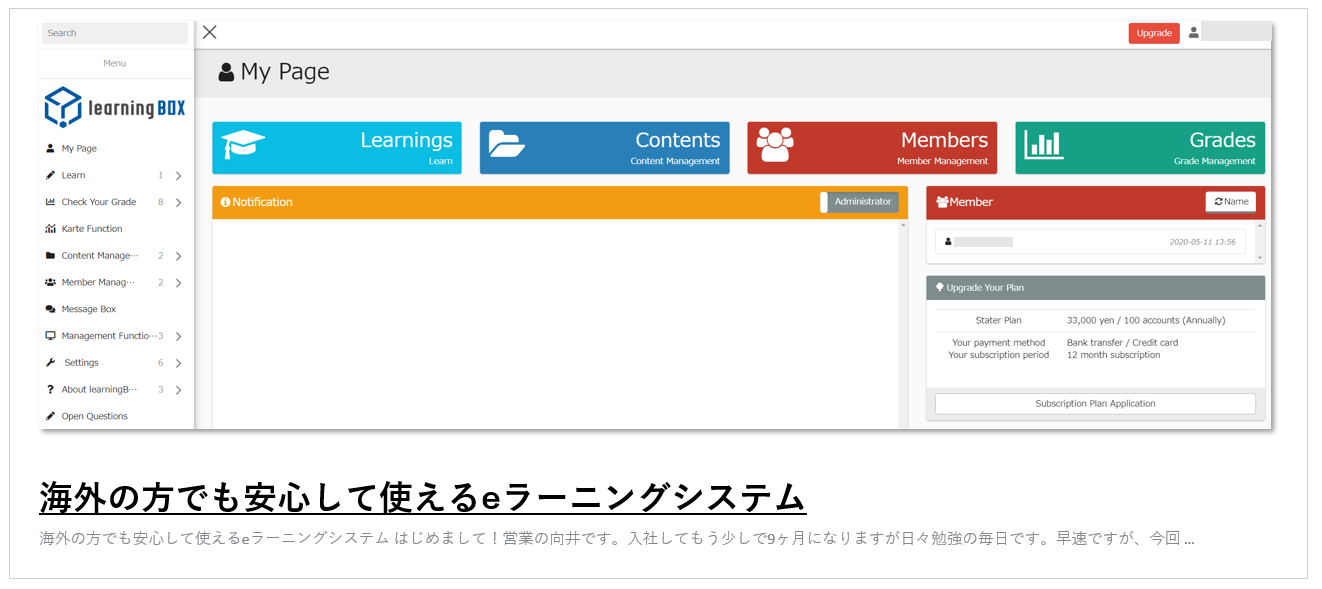The height and width of the screenshot is (589, 1322).
Task: Click the learningBOX logo in sidebar
Action: point(115,107)
